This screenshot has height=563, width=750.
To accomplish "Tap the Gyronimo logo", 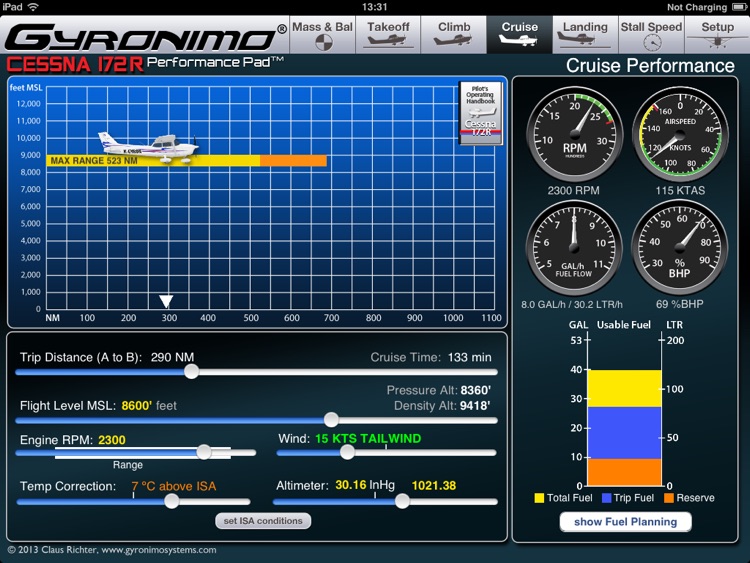I will coord(145,37).
